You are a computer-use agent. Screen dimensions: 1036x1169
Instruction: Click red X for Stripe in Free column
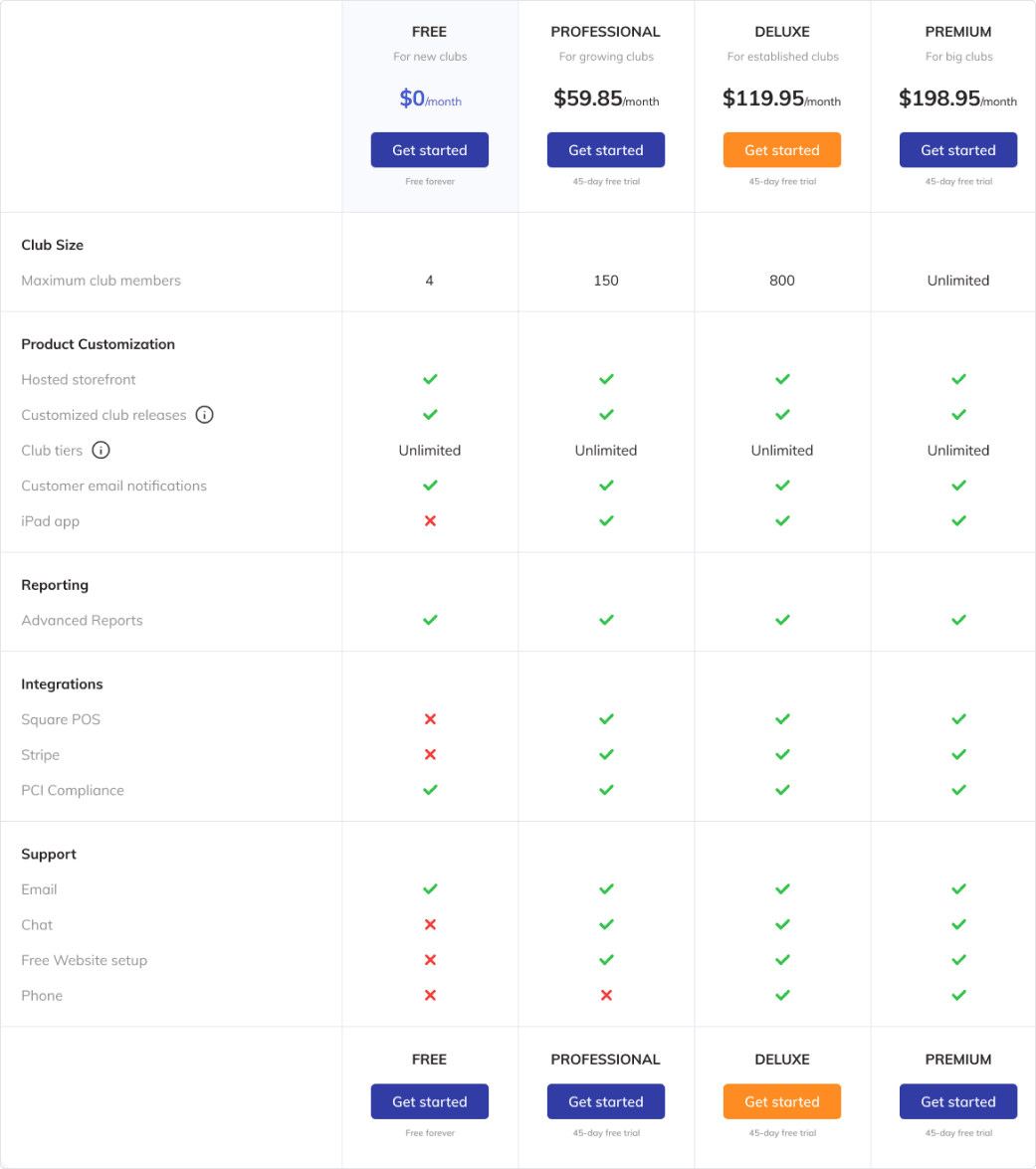tap(430, 755)
